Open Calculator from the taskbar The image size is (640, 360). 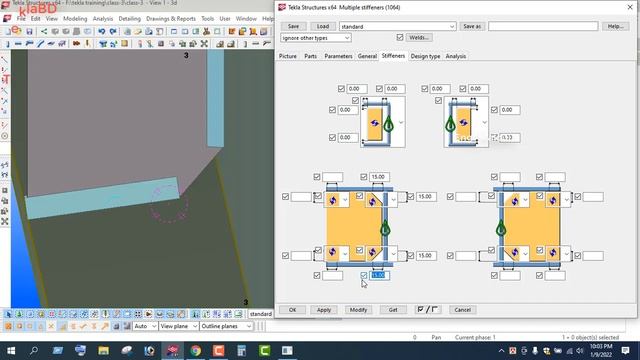tap(242, 351)
